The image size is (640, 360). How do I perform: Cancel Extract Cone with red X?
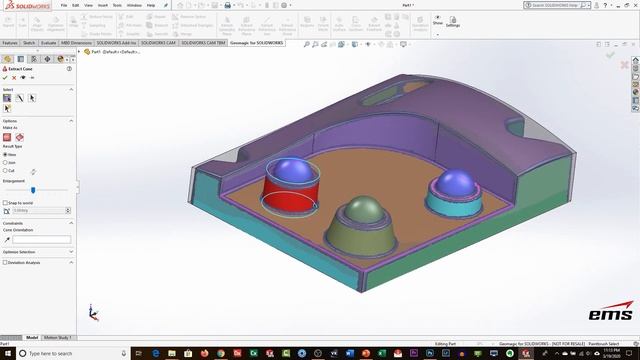point(14,78)
